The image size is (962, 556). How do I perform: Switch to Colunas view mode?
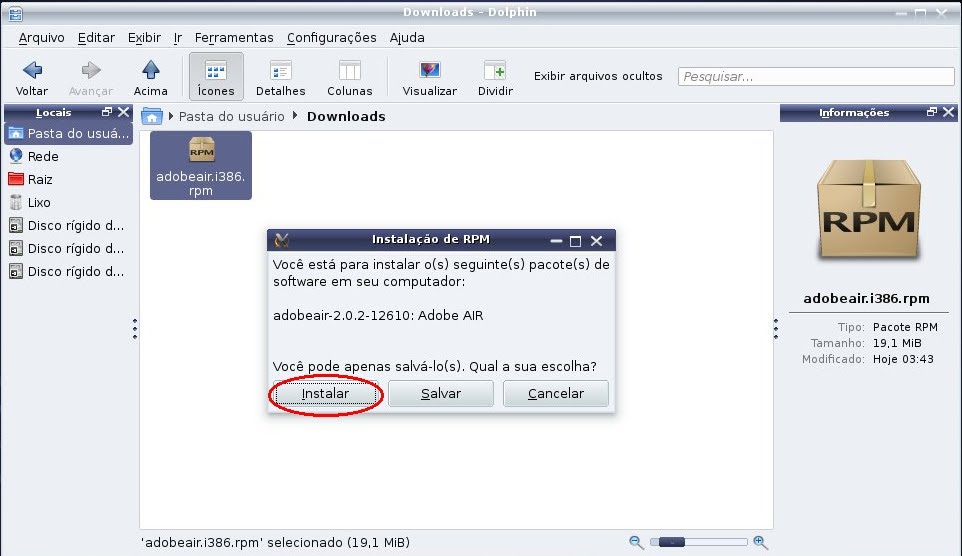[350, 77]
